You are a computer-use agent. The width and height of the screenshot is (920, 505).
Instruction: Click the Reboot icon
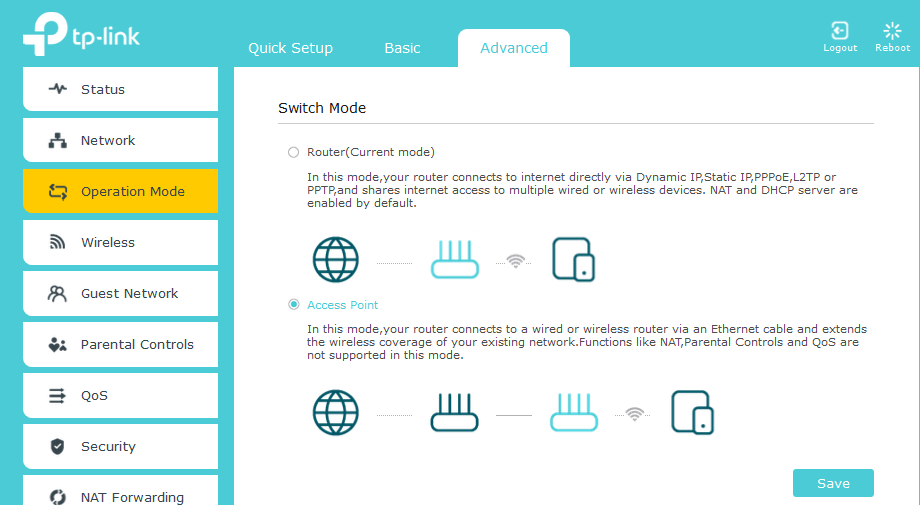tap(892, 31)
